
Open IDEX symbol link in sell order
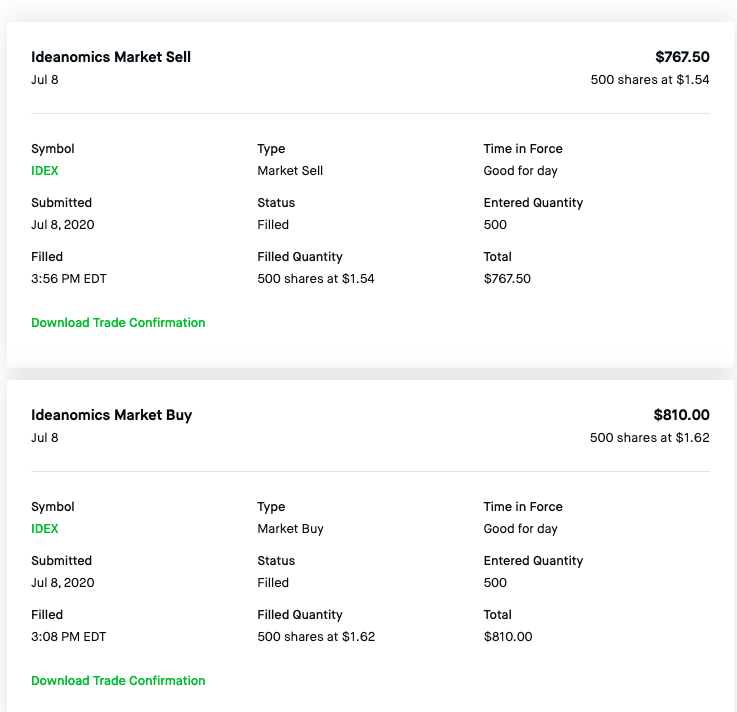(45, 171)
